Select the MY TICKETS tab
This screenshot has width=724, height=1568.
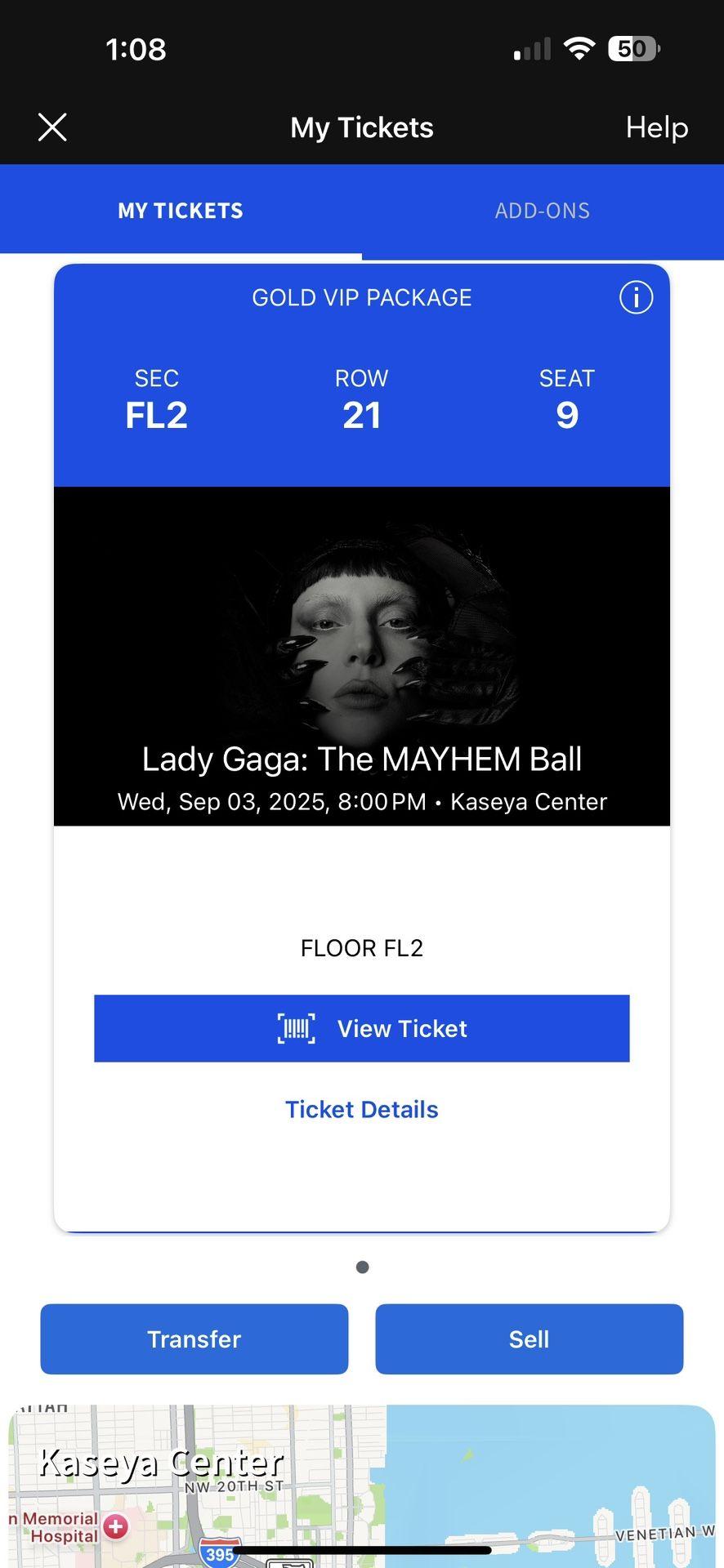[x=181, y=211]
